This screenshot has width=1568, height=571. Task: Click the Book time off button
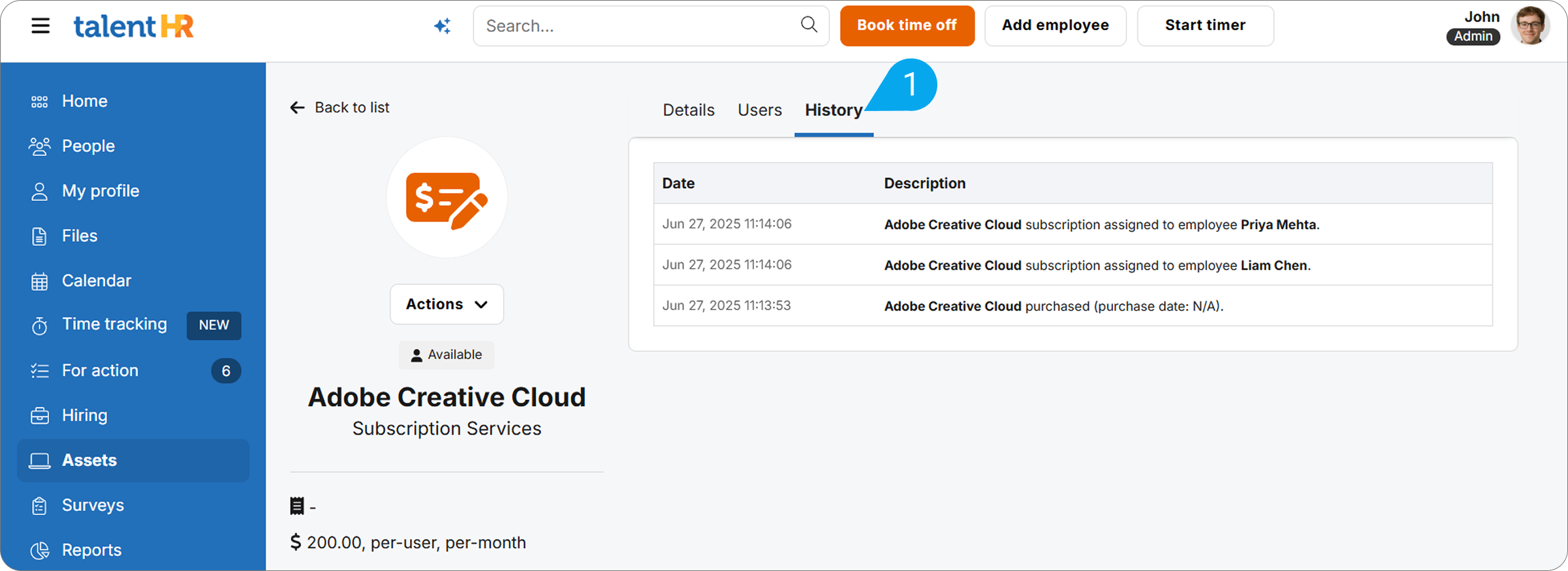[907, 26]
